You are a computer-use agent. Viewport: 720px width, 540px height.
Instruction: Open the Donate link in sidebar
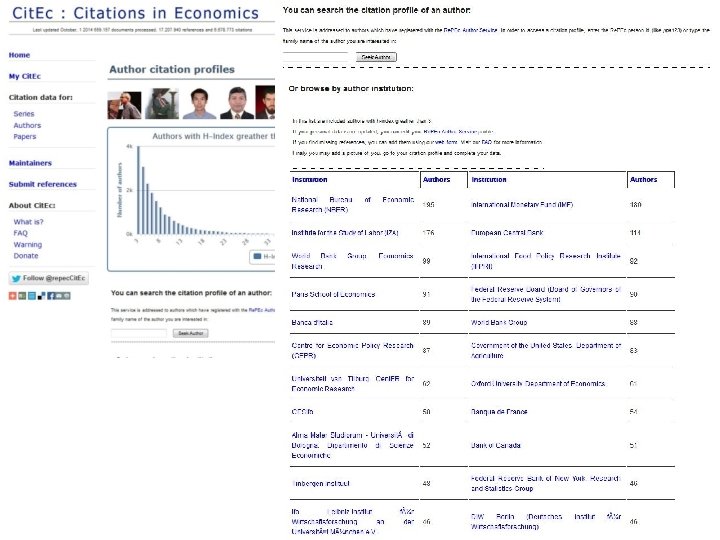tap(26, 256)
